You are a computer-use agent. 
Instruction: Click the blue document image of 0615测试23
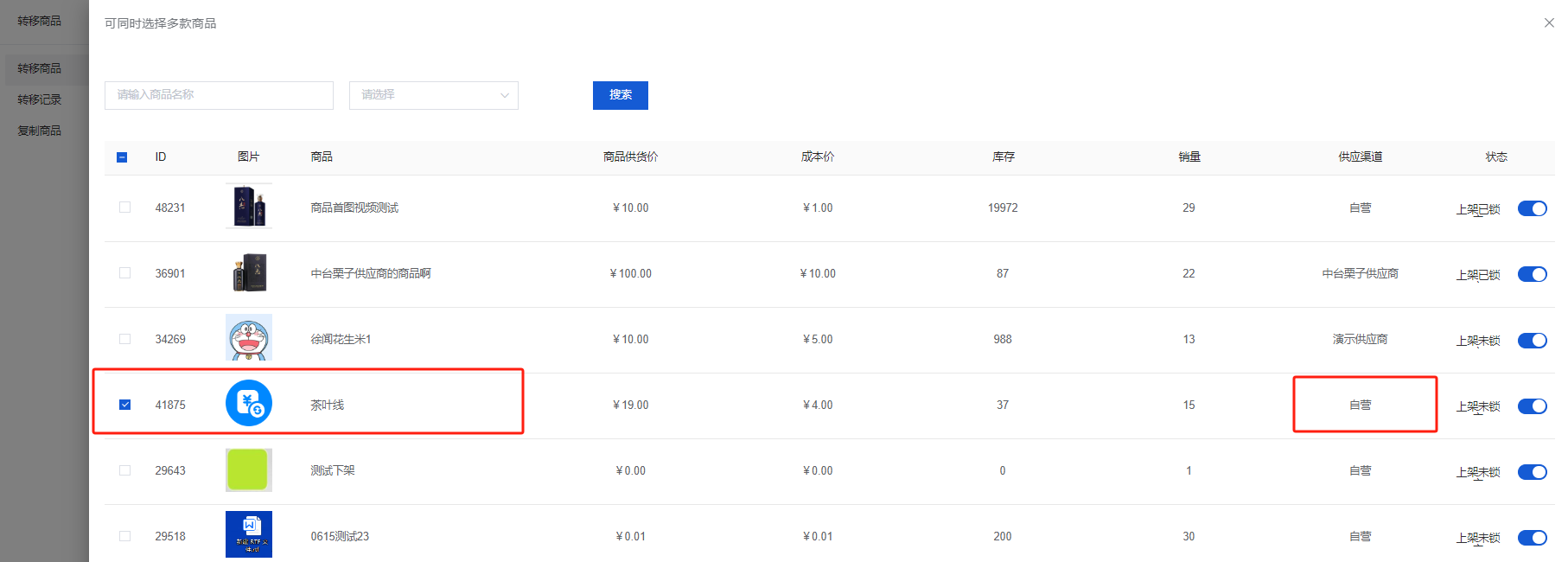(x=248, y=534)
